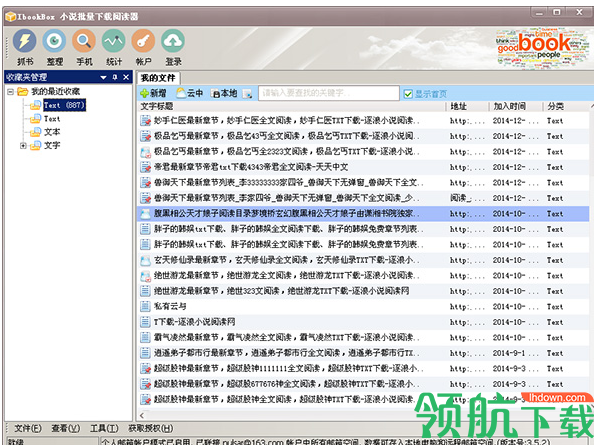The height and width of the screenshot is (445, 594).
Task: Click file icon of 玄天修仙录 row
Action: coord(145,260)
